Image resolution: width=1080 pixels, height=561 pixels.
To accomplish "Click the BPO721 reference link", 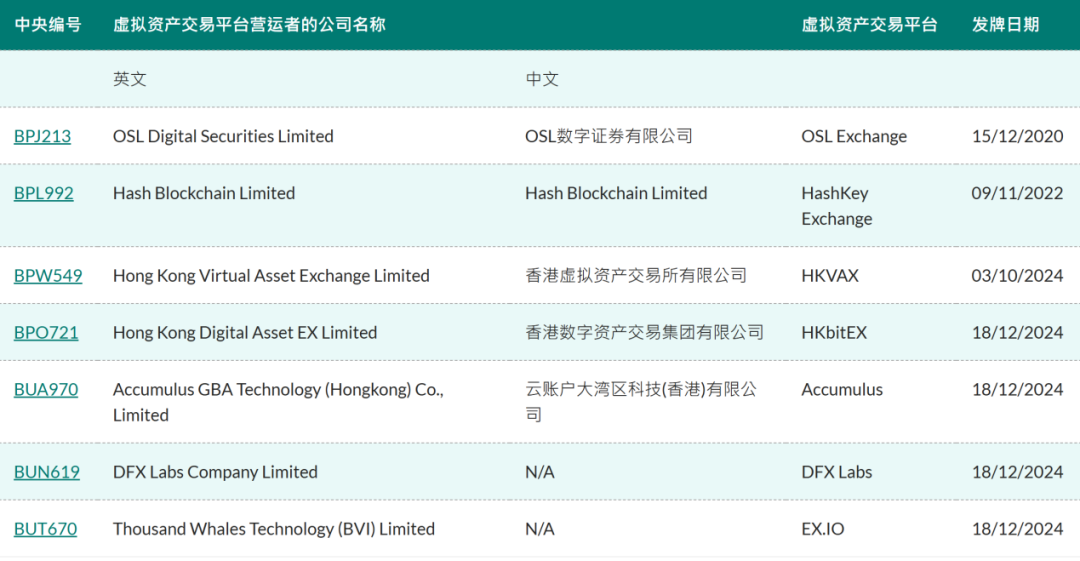I will tap(46, 333).
